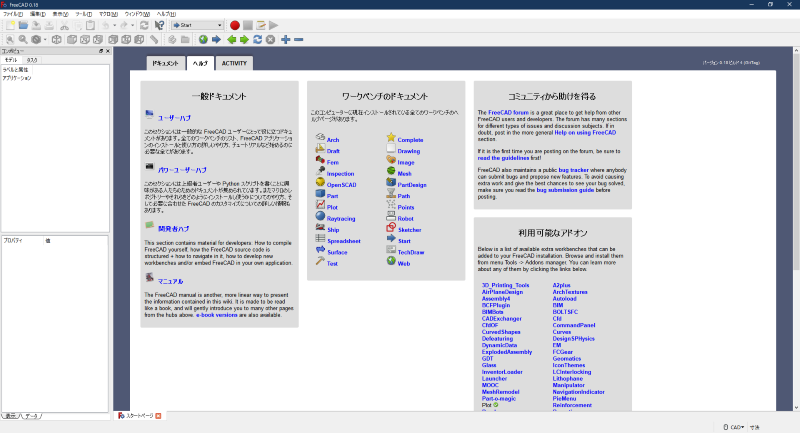Open the PartDesign workbench documentation link
This screenshot has width=800, height=433.
point(412,185)
